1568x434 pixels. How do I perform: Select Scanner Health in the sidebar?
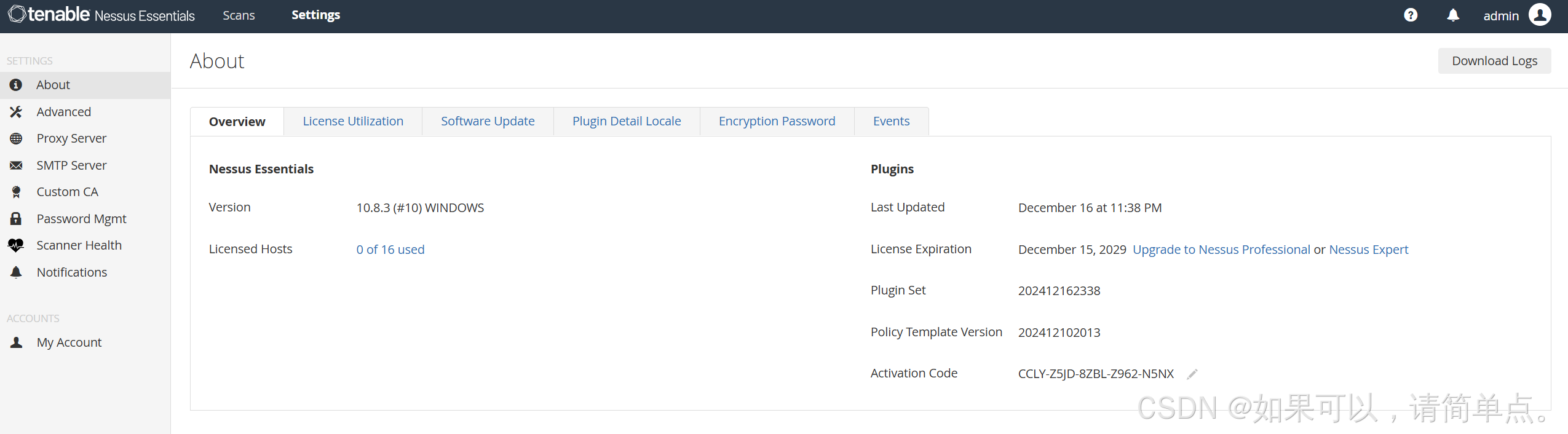coord(85,245)
